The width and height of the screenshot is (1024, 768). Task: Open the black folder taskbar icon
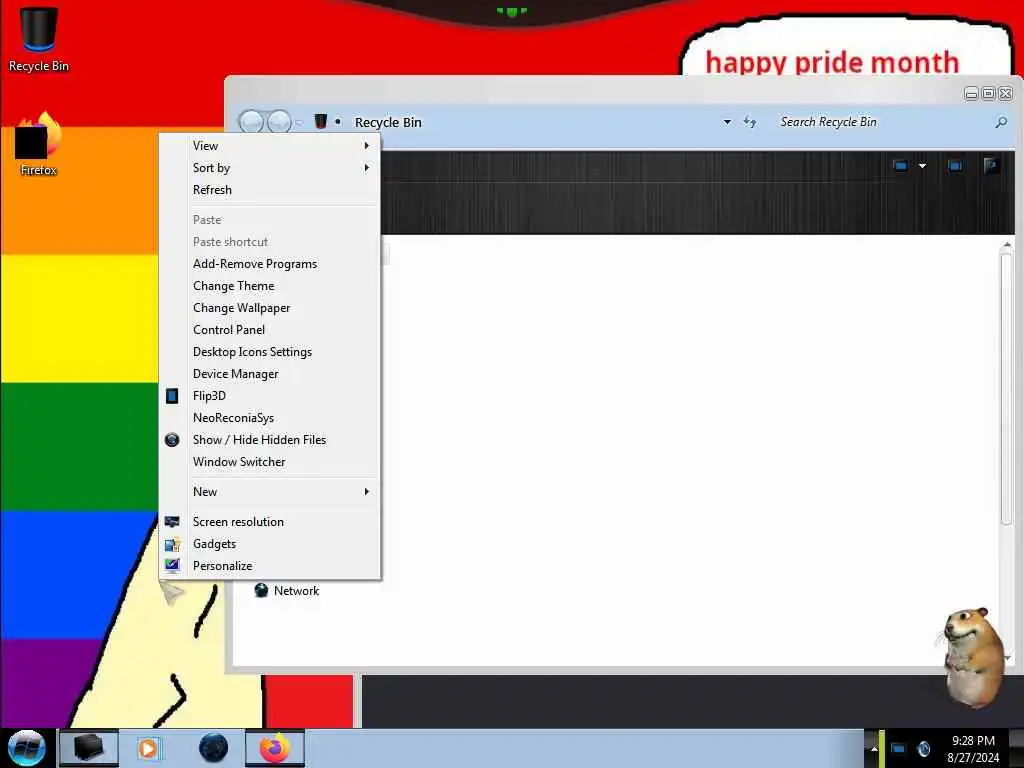(x=88, y=748)
